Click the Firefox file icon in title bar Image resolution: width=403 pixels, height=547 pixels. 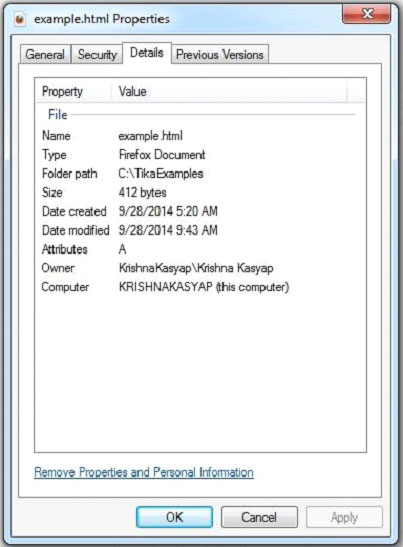click(x=20, y=19)
